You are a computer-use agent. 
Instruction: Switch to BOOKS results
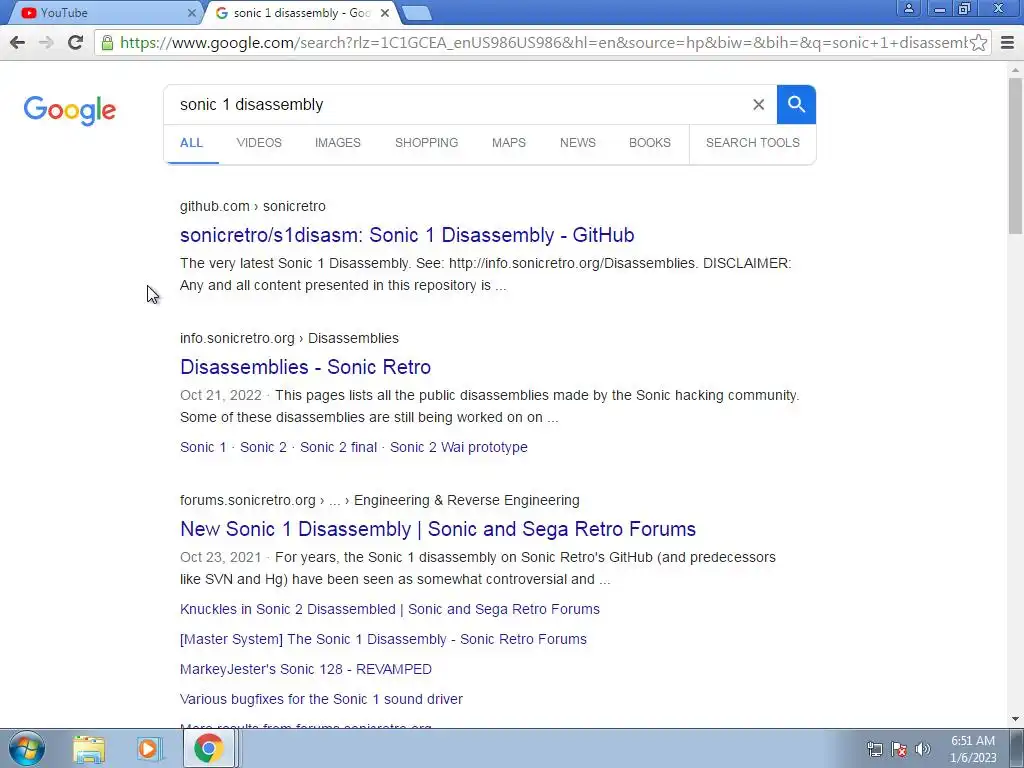650,143
